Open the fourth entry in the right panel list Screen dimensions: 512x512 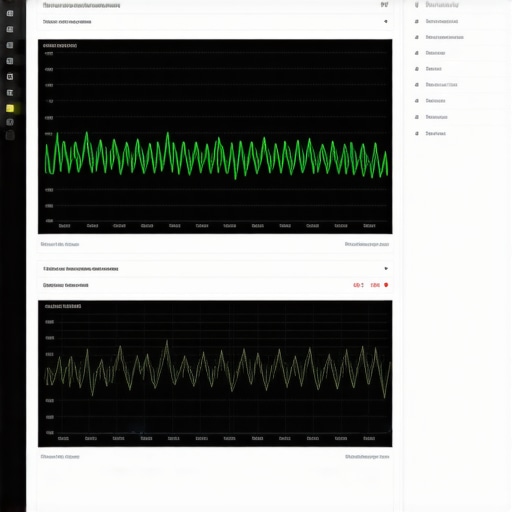tap(434, 69)
